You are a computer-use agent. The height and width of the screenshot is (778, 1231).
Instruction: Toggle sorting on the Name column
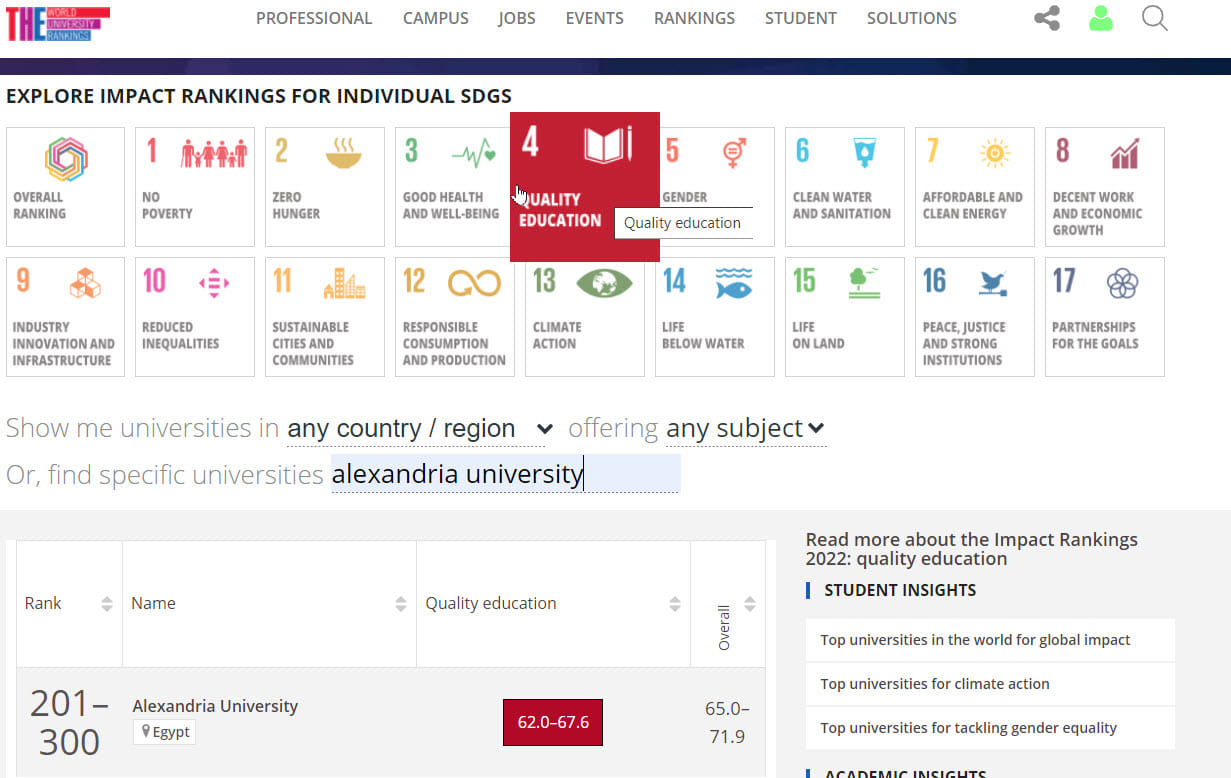(402, 603)
